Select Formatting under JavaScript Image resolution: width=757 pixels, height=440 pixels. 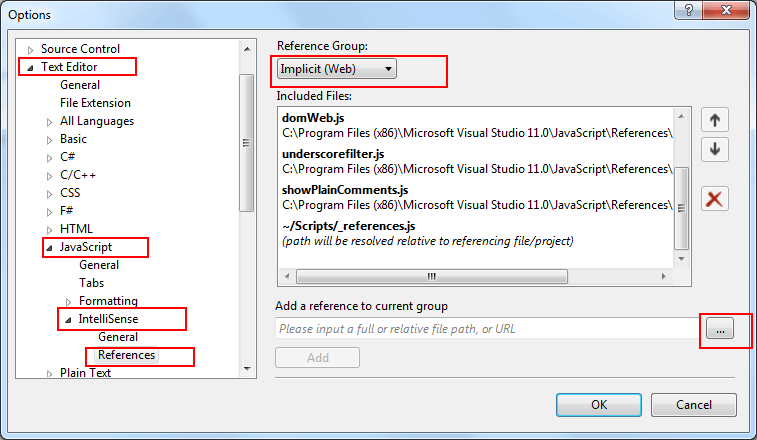click(108, 300)
